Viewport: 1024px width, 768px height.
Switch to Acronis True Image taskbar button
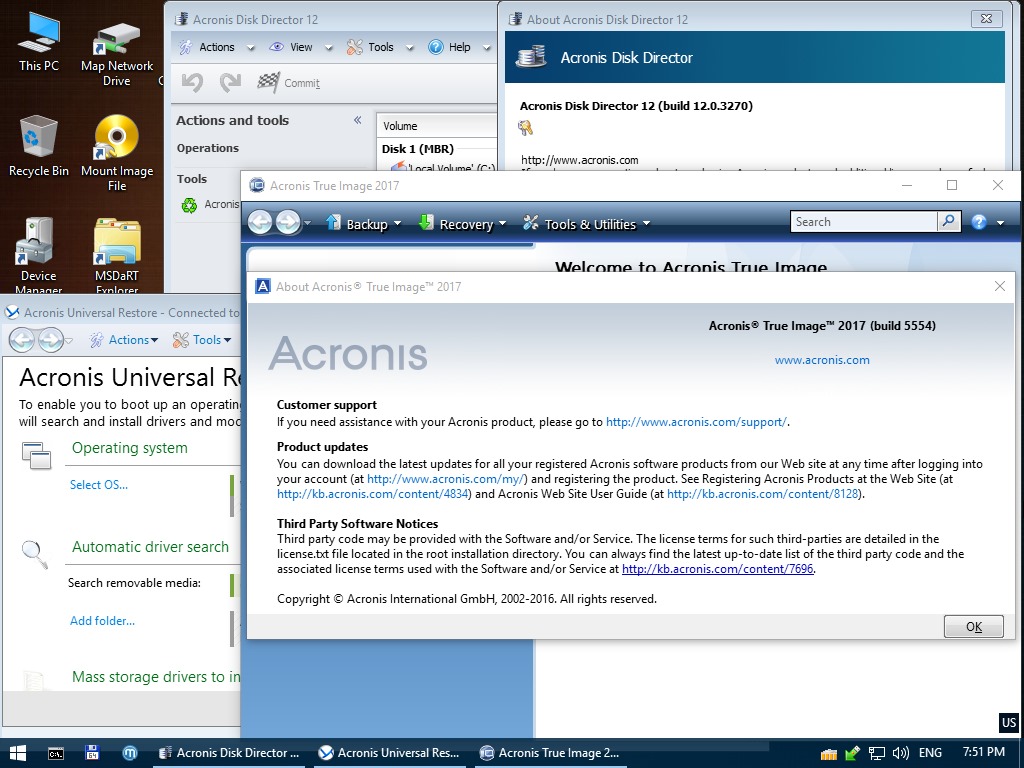[x=549, y=753]
